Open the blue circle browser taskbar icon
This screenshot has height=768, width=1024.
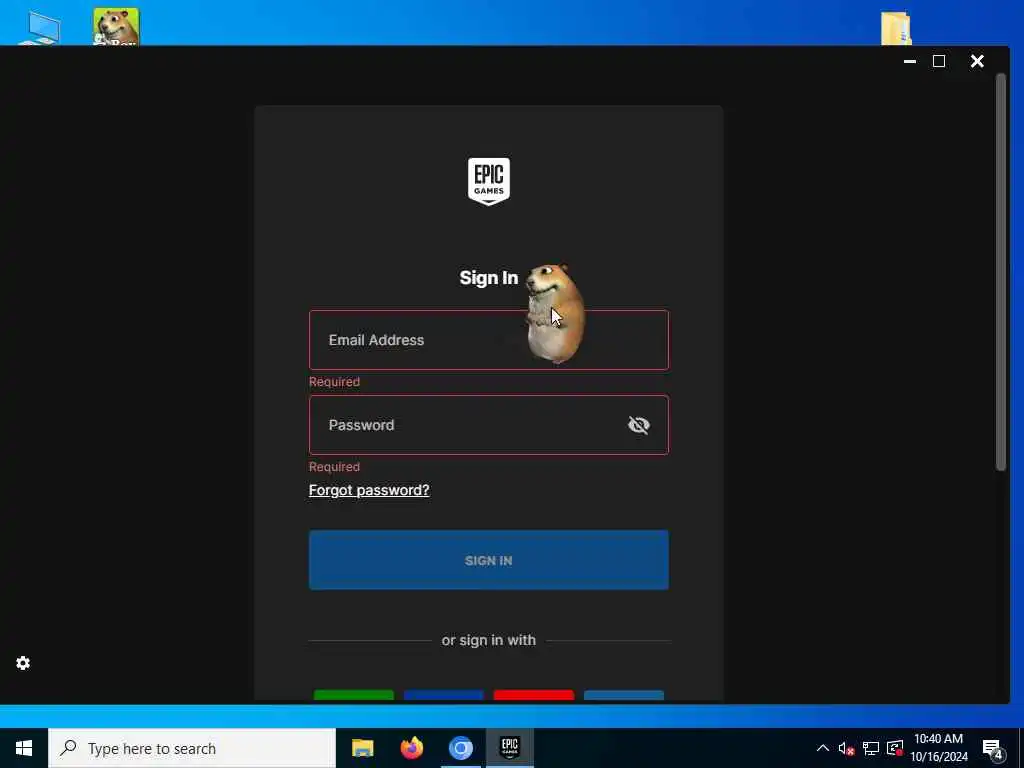pyautogui.click(x=460, y=748)
